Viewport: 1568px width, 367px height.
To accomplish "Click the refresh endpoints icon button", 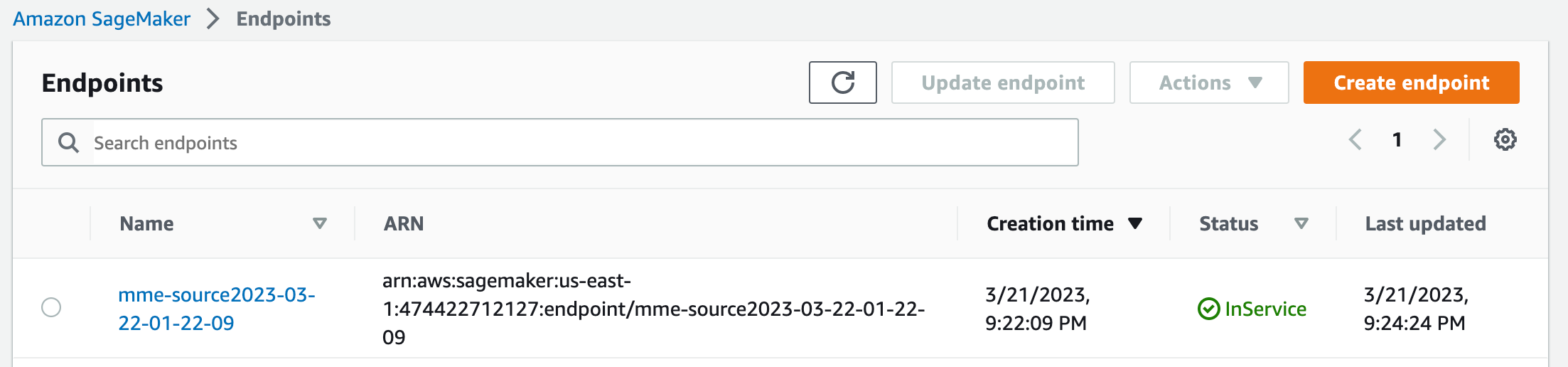I will coord(842,83).
